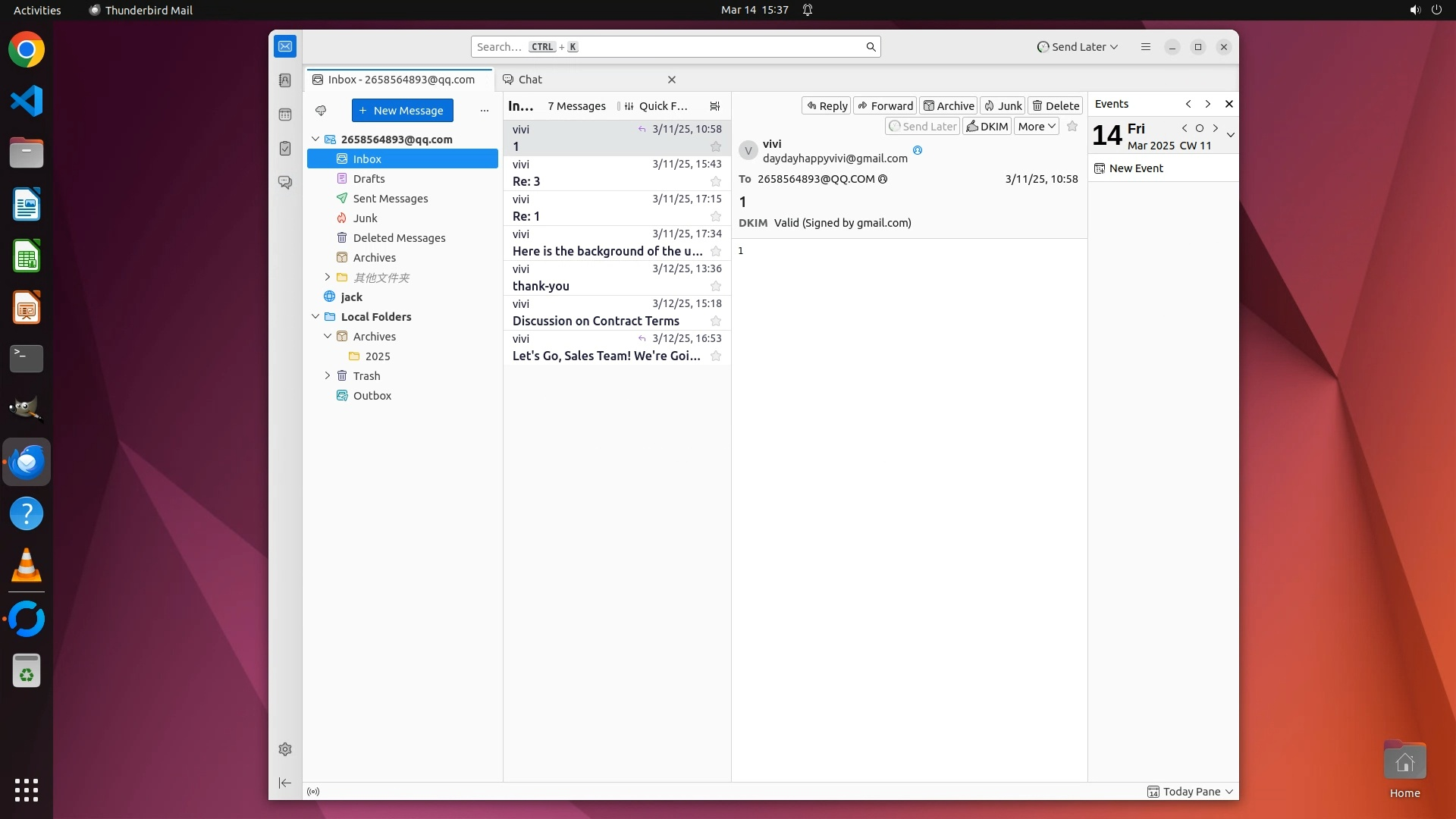This screenshot has height=819, width=1456.
Task: Open the Calendar space icon
Action: pyautogui.click(x=285, y=115)
